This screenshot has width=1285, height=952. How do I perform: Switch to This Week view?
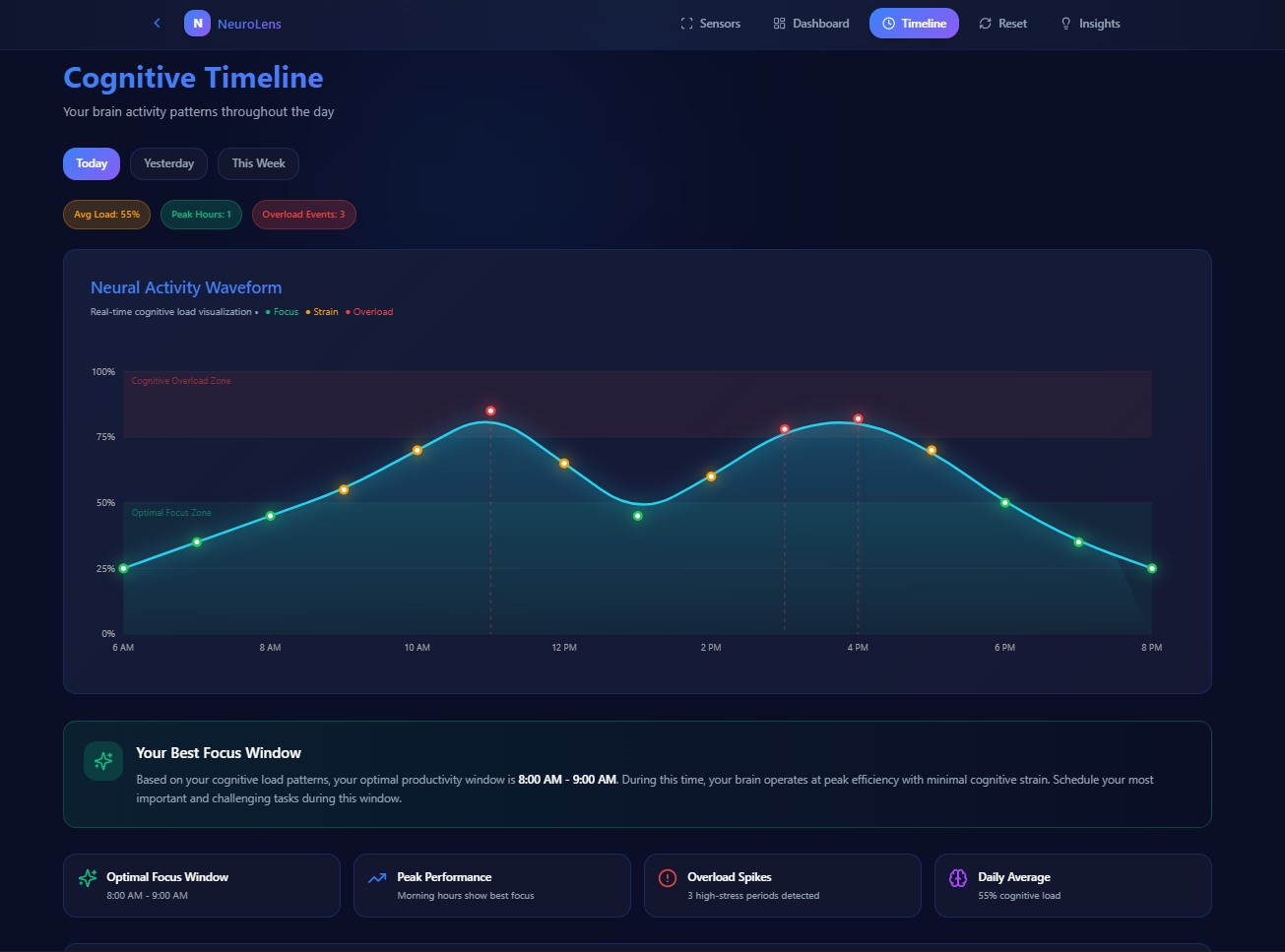point(258,163)
